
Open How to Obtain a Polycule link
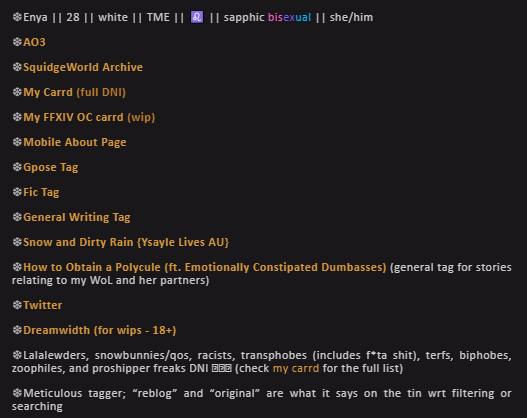click(x=205, y=267)
